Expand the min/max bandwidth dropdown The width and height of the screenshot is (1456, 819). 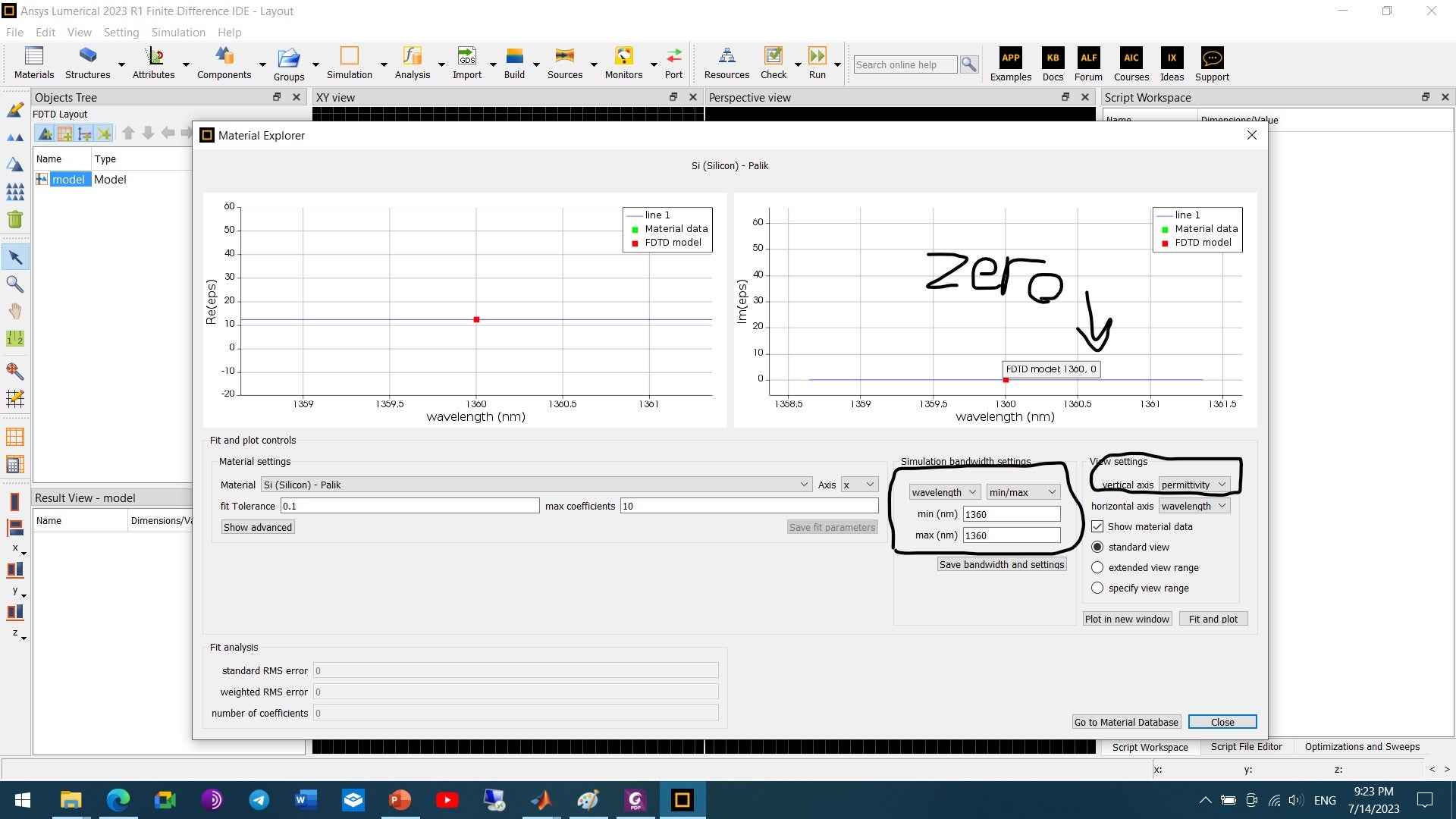coord(1022,492)
